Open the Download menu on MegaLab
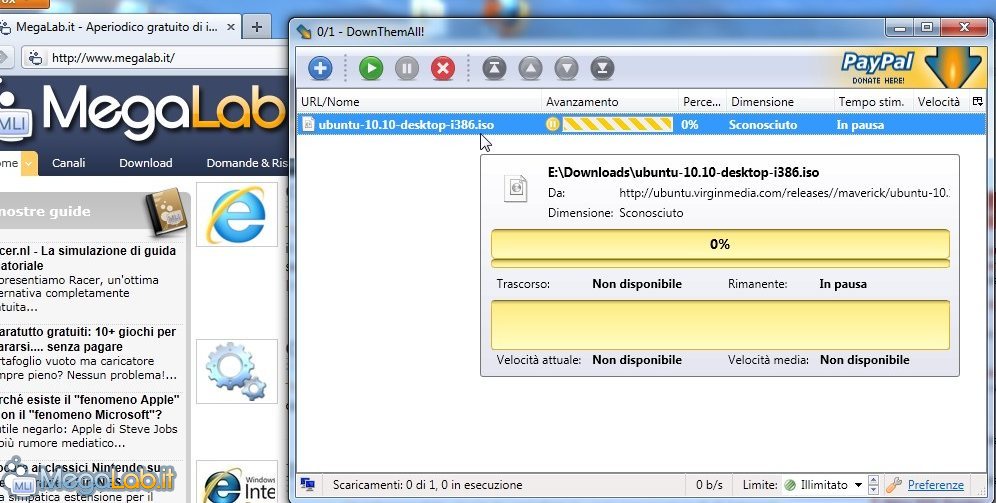Viewport: 996px width, 503px height. tap(145, 163)
